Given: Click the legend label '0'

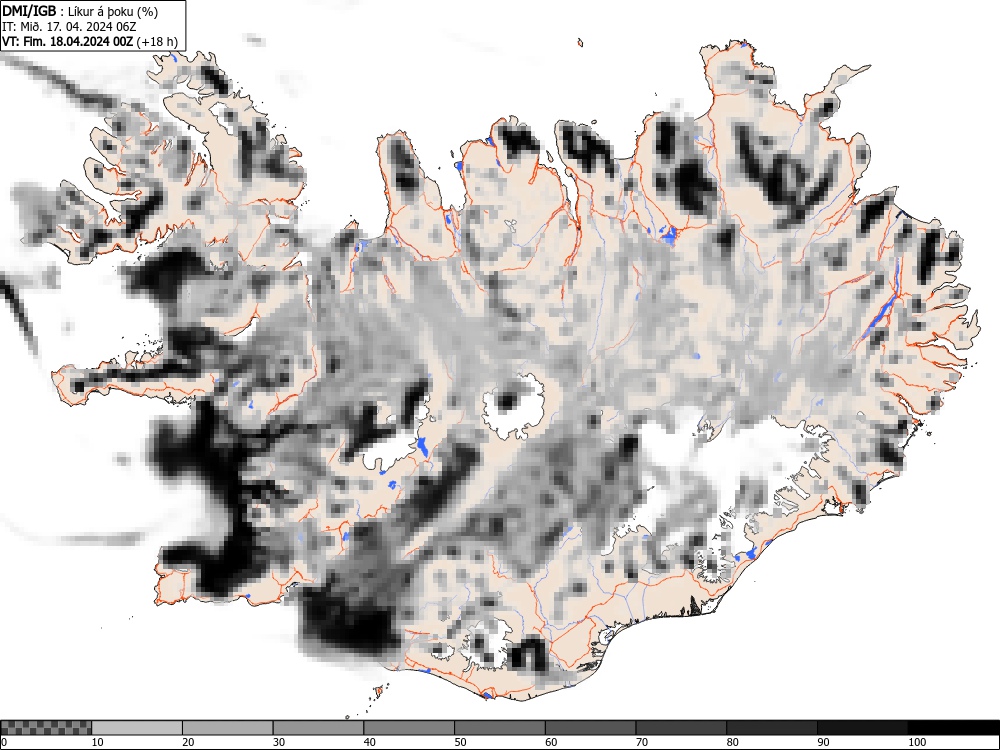Looking at the screenshot, I should point(4,742).
